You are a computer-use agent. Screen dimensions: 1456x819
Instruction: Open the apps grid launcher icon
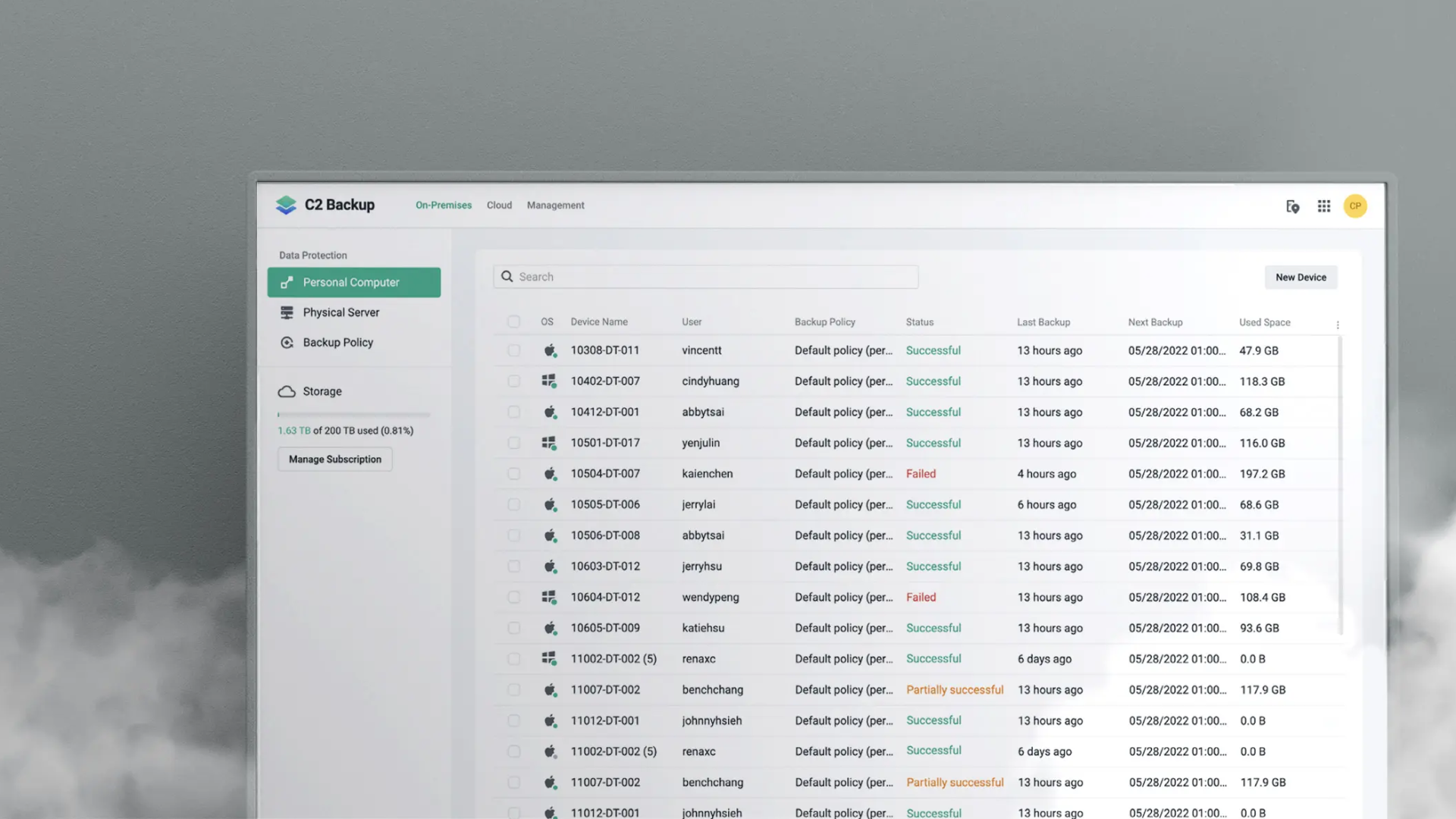click(1324, 206)
